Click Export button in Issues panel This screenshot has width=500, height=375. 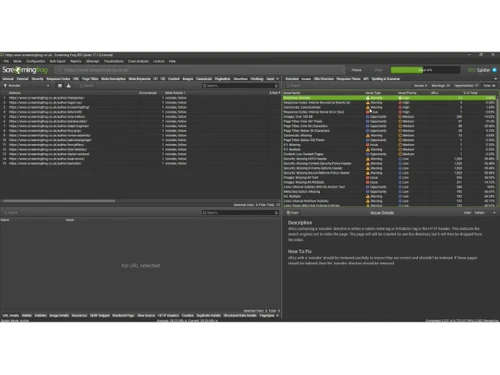(x=294, y=86)
